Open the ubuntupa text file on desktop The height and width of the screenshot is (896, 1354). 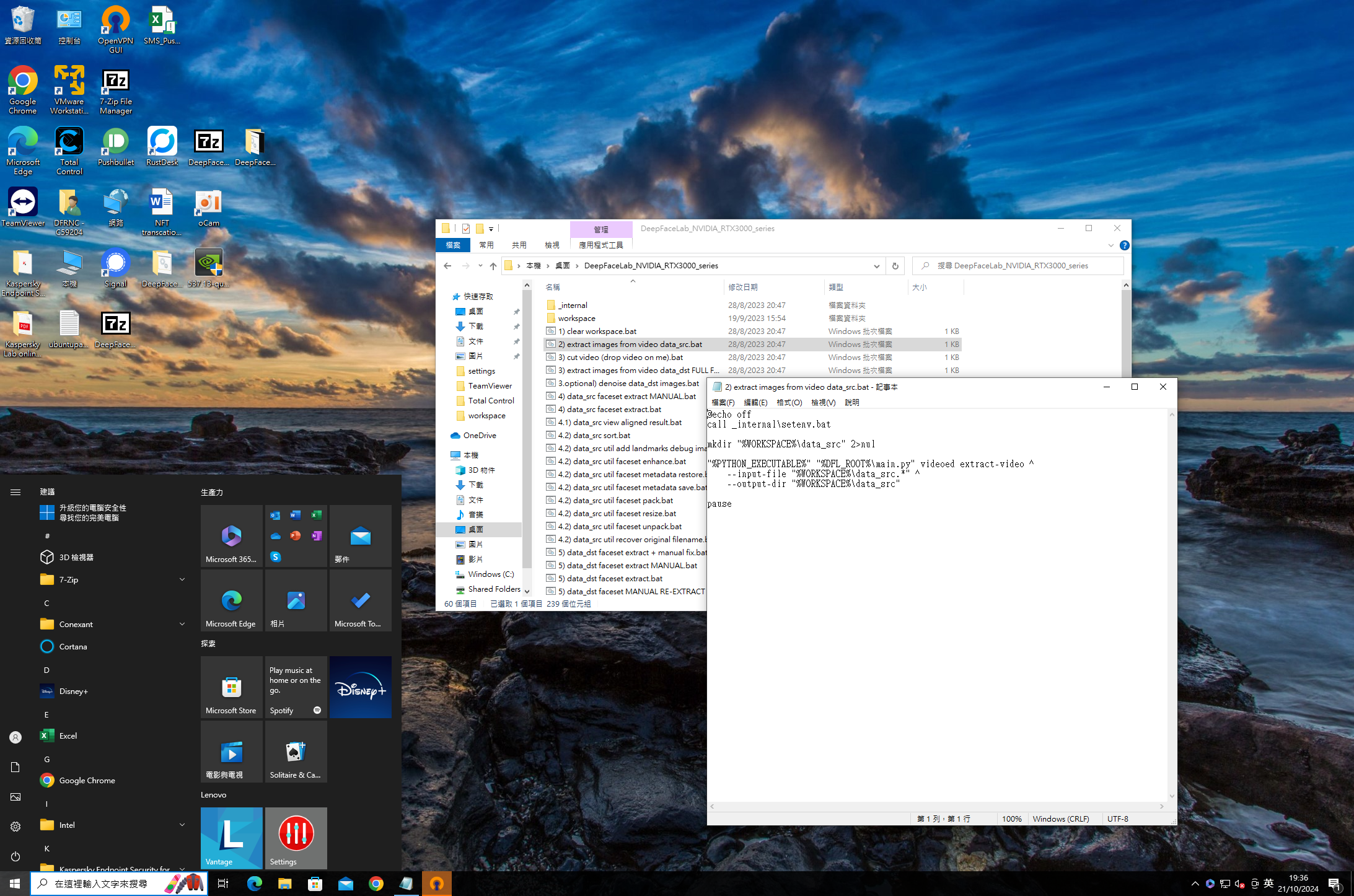pyautogui.click(x=69, y=328)
